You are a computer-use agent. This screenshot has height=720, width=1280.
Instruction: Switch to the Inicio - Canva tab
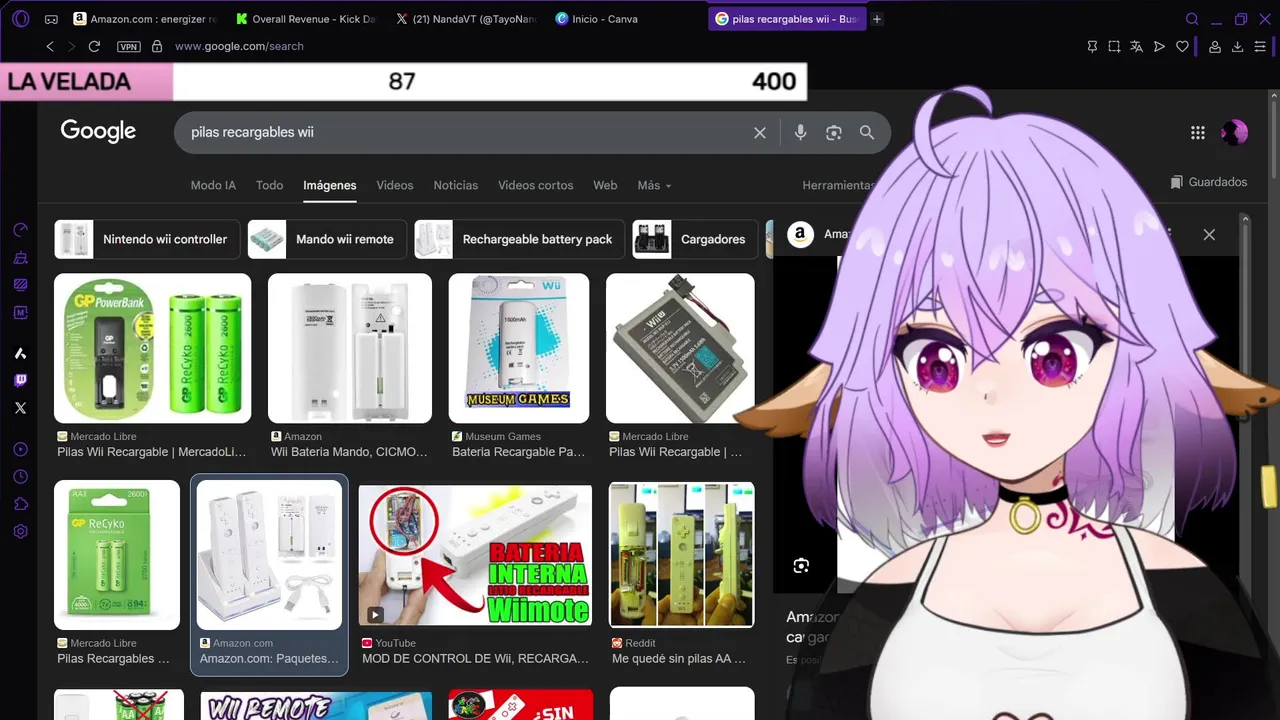click(625, 19)
